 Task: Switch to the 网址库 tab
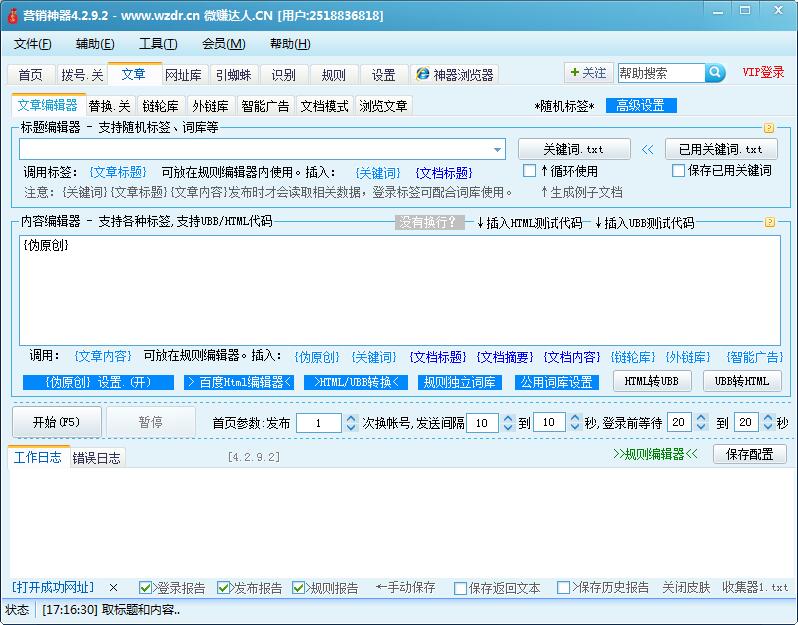click(x=183, y=75)
